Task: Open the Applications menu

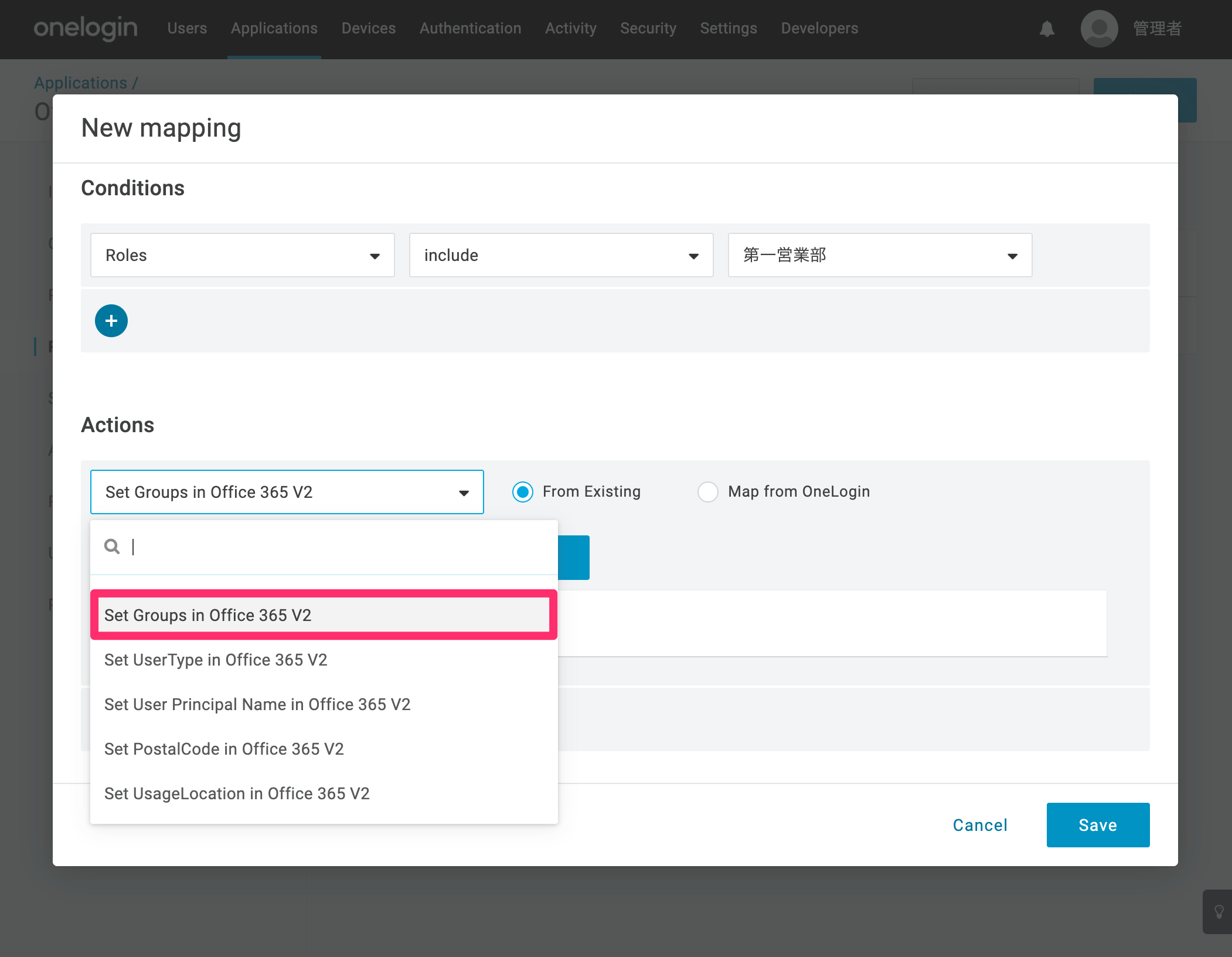Action: point(274,28)
